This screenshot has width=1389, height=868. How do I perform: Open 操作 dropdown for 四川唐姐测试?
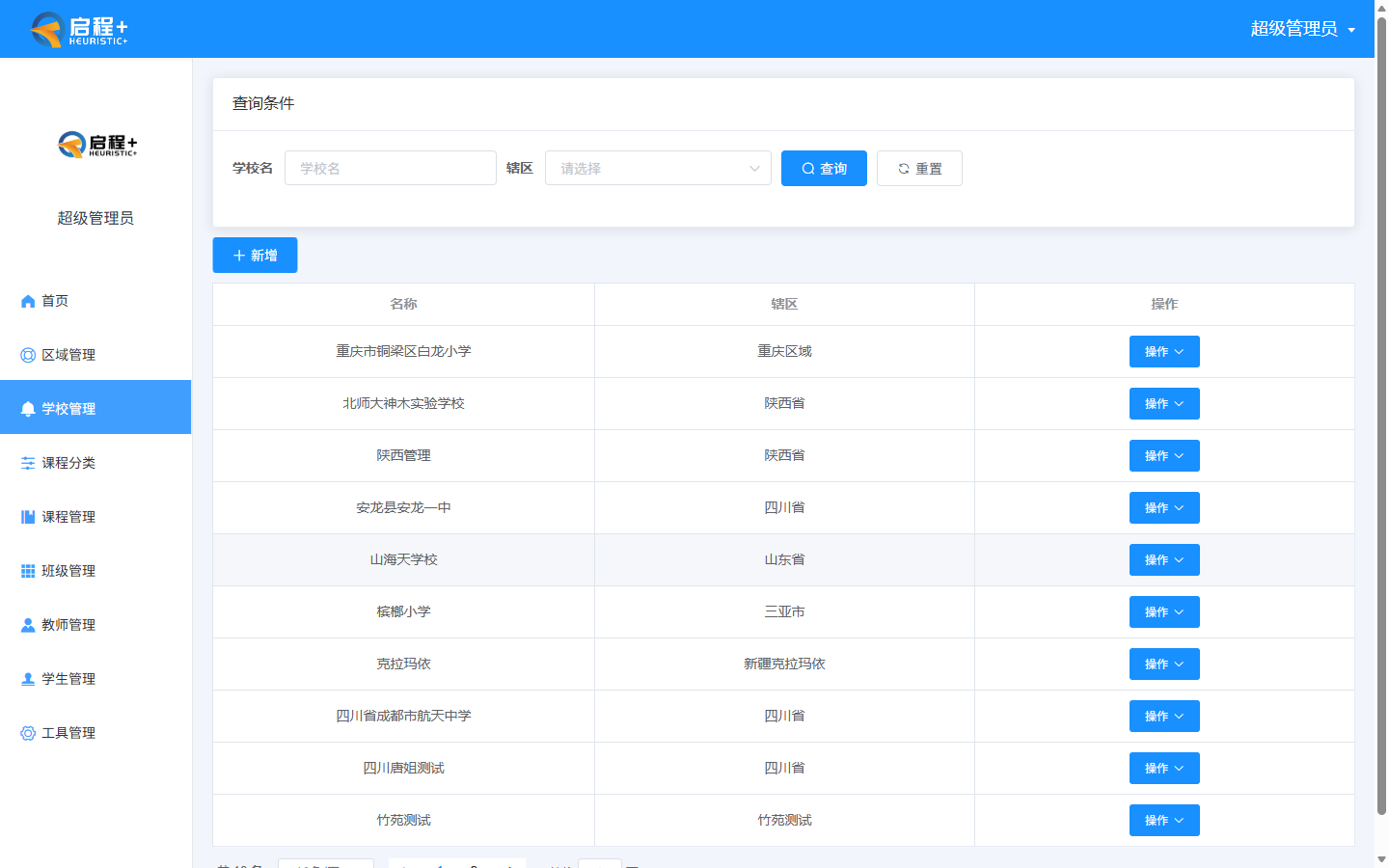point(1164,768)
